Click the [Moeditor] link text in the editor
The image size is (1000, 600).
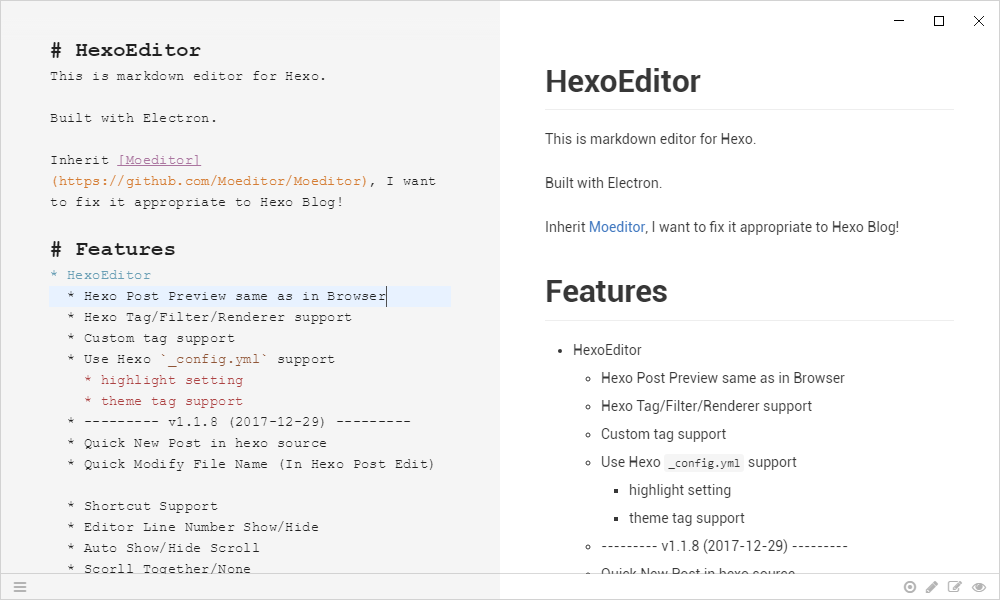click(x=159, y=160)
